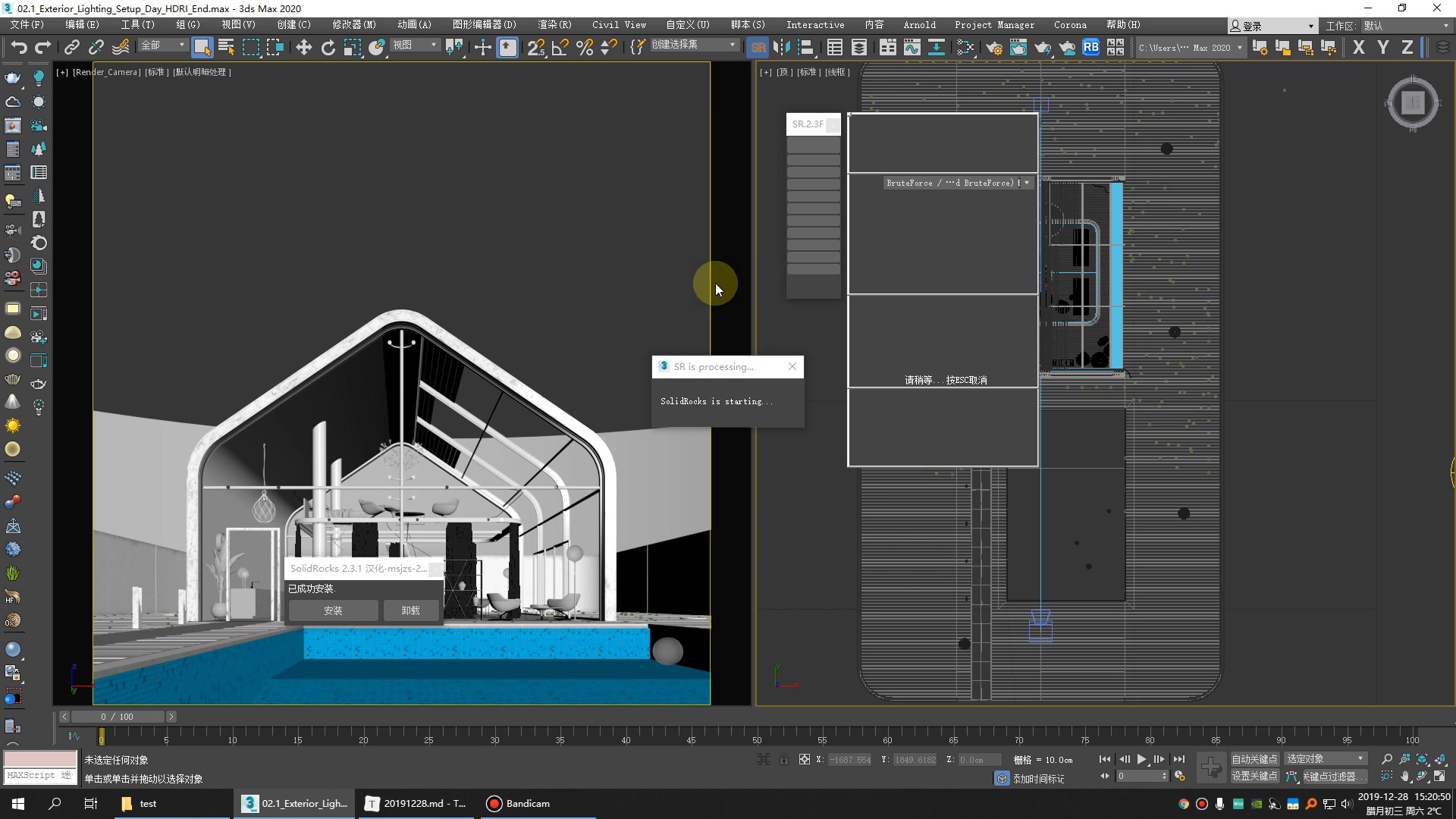1456x819 pixels.
Task: Click the RB blue toolbar icon
Action: click(x=1090, y=47)
